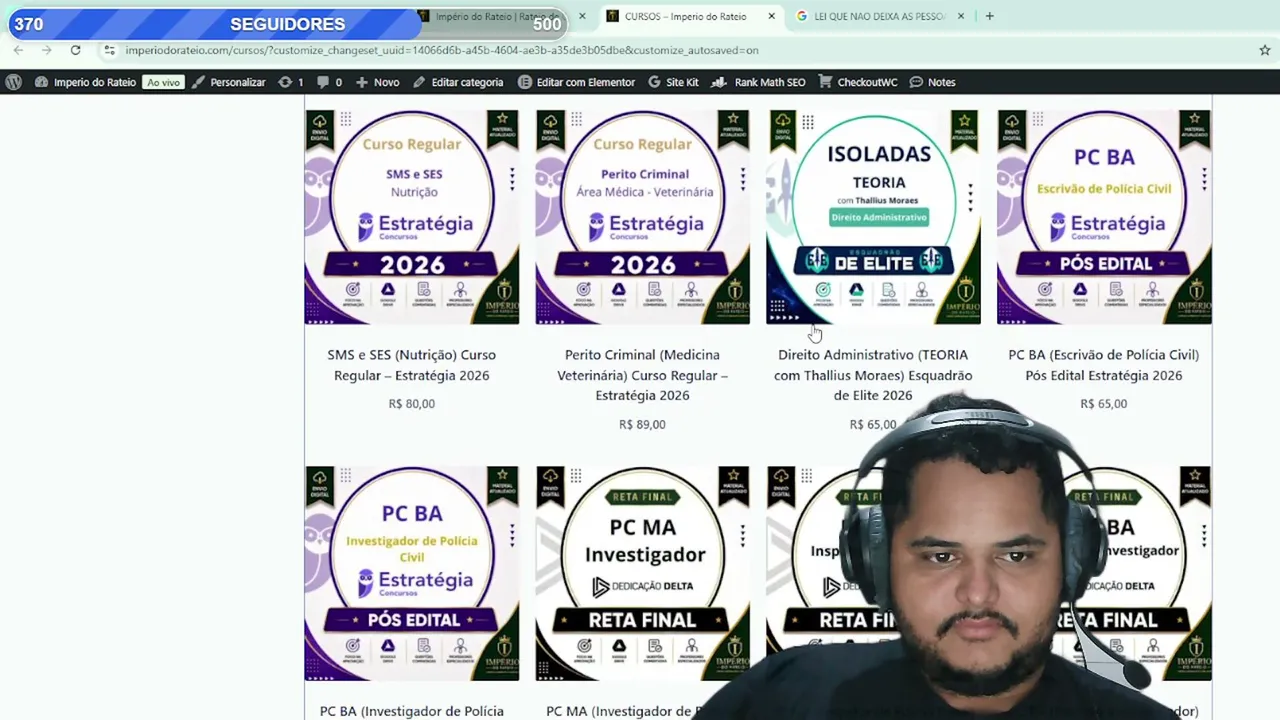
Task: Open Notes in the admin bar
Action: point(932,82)
